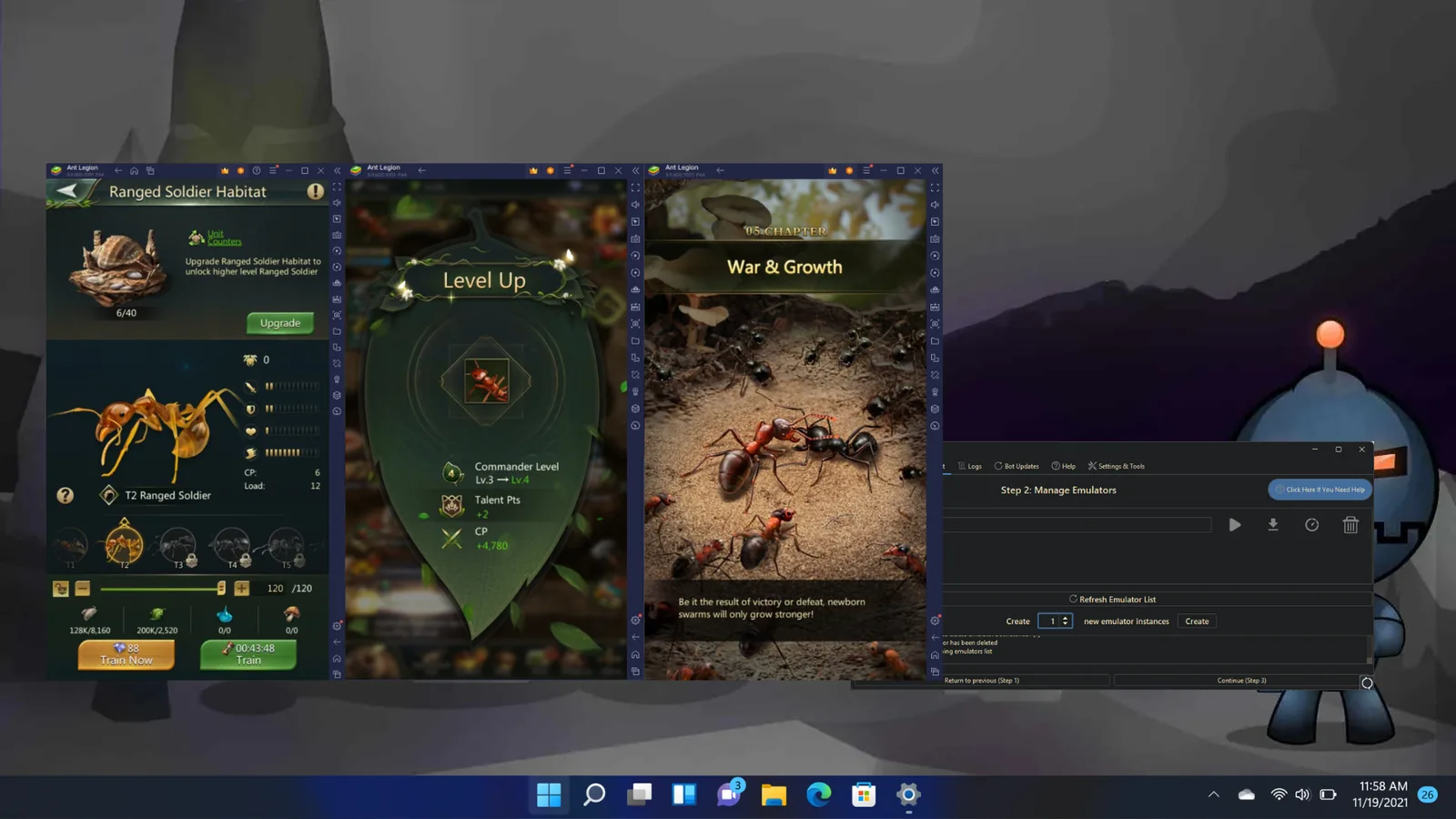1456x819 pixels.
Task: Open the Settings & Tools tab
Action: point(1117,466)
